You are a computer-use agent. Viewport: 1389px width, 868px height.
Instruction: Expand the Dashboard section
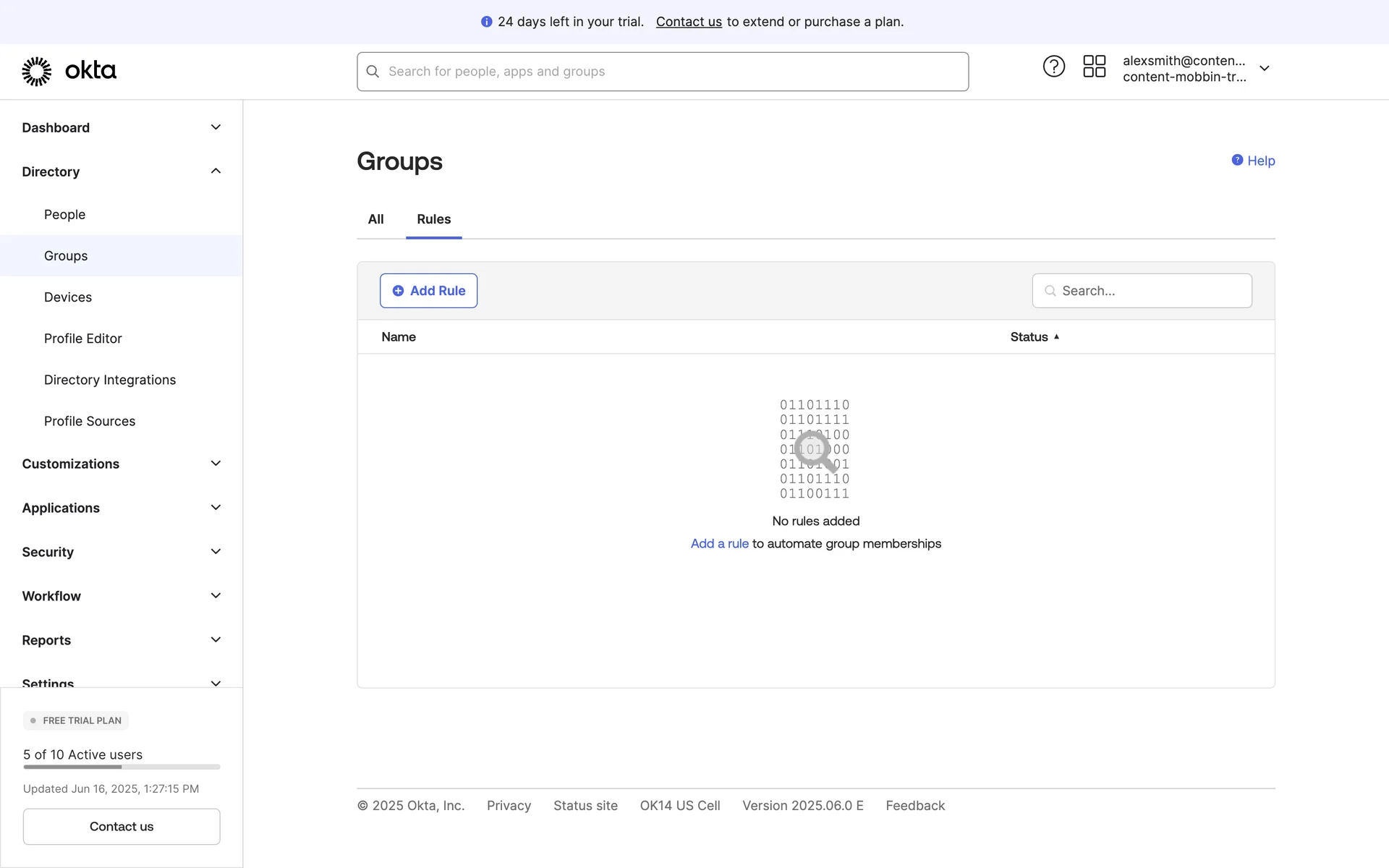click(216, 127)
